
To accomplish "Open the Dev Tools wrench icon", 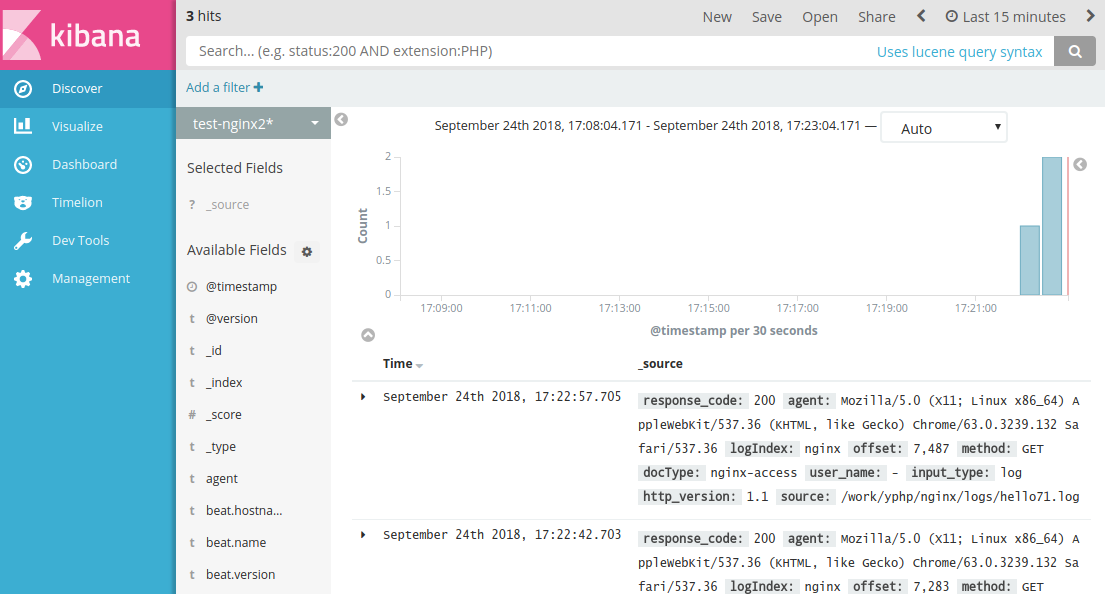I will 23,241.
